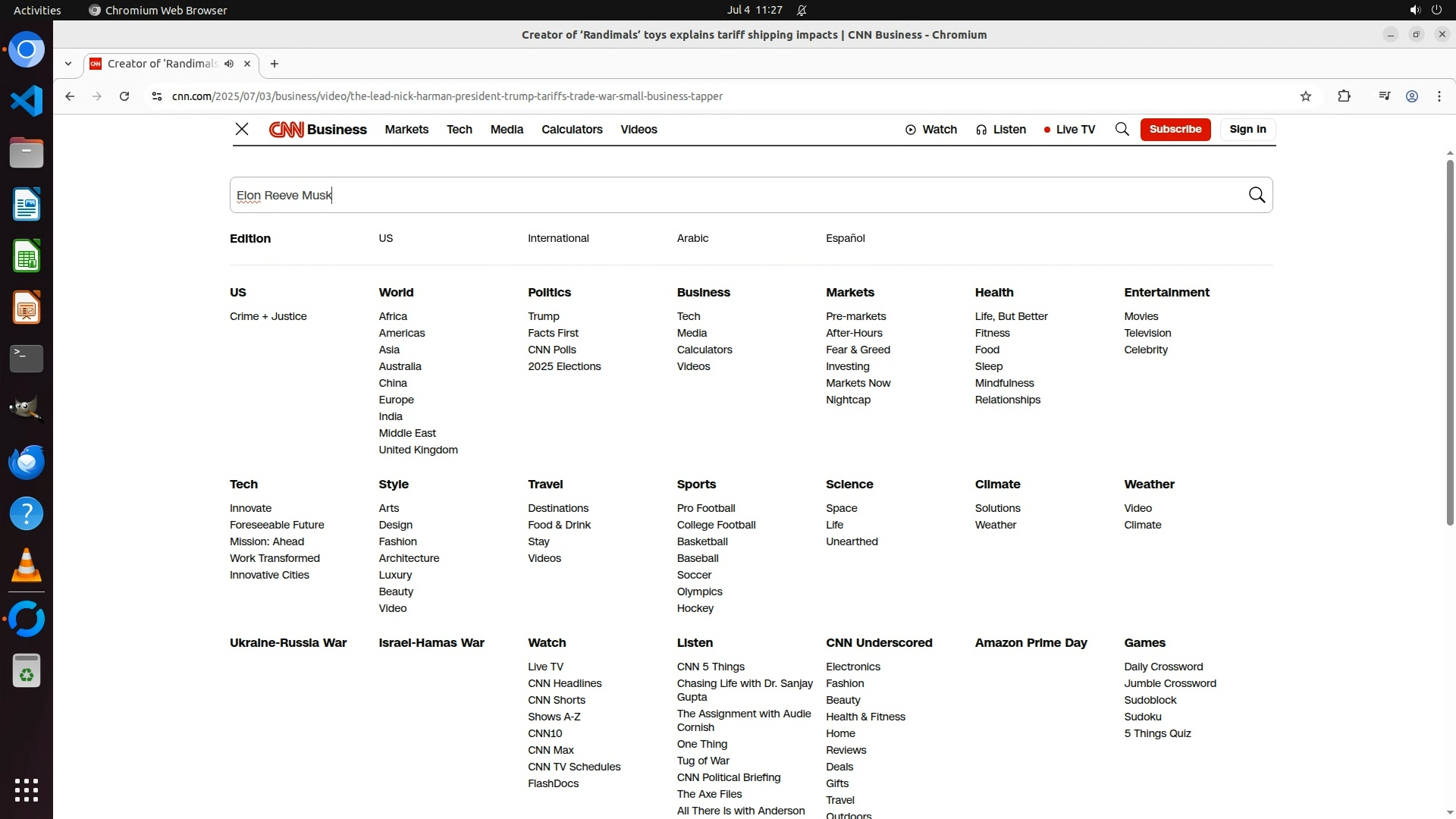Open the Calculators nav item
1456x819 pixels.
pyautogui.click(x=572, y=130)
